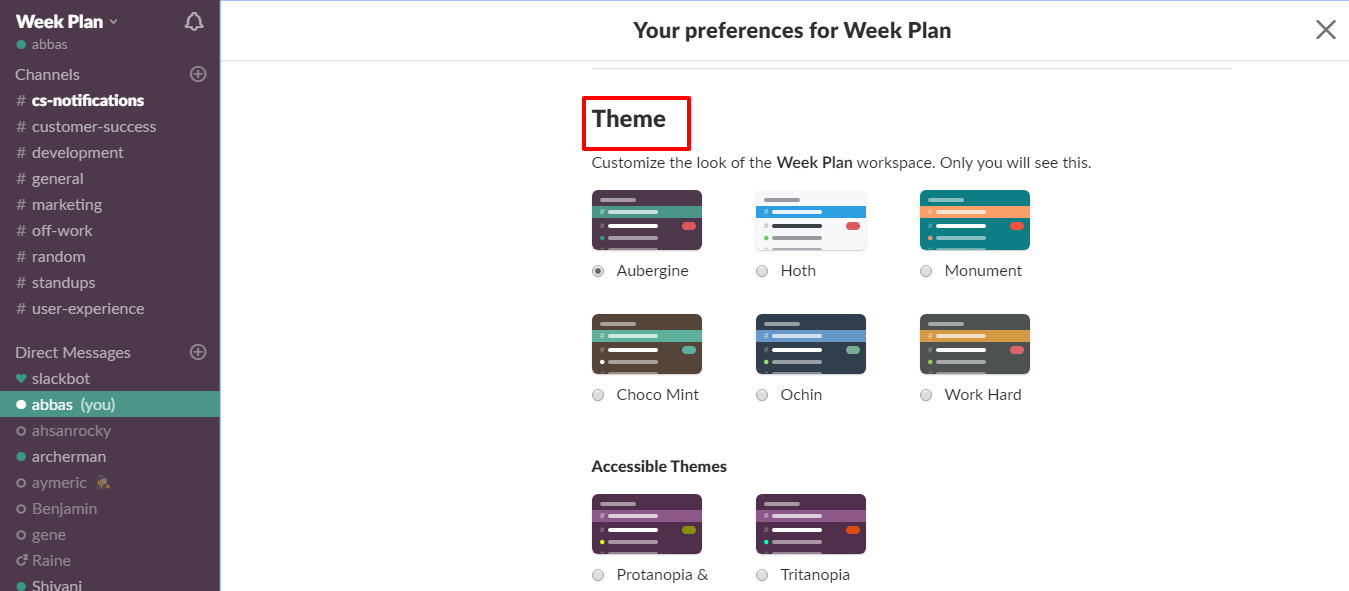Screen dimensions: 1349x591
Task: Start new direct message with plus icon
Action: coord(198,352)
